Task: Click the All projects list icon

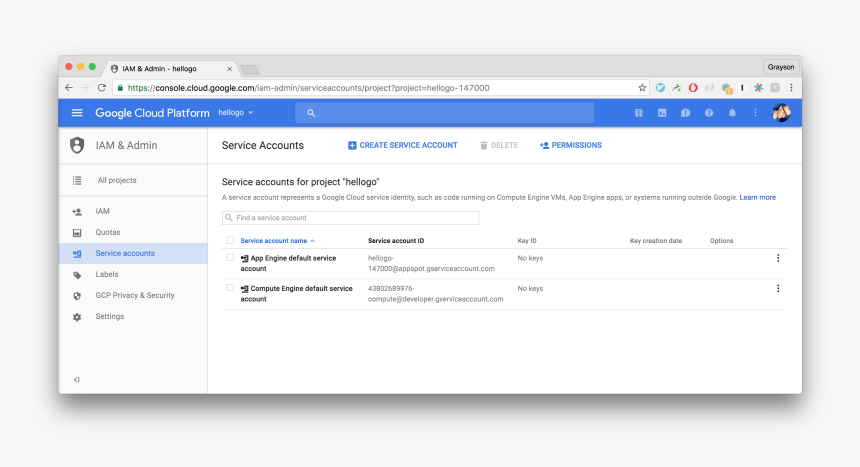Action: coord(77,180)
